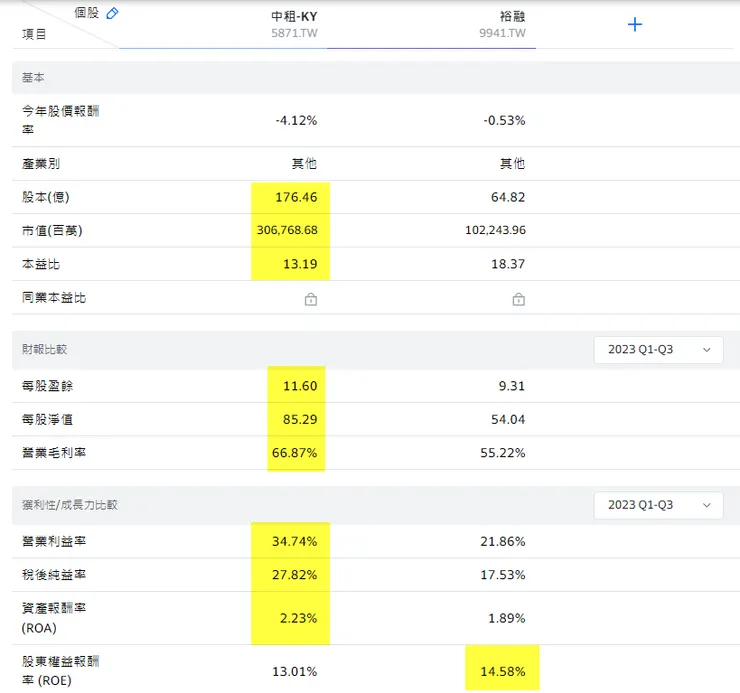The image size is (740, 693).
Task: Select the book value 85.29
Action: (300, 419)
